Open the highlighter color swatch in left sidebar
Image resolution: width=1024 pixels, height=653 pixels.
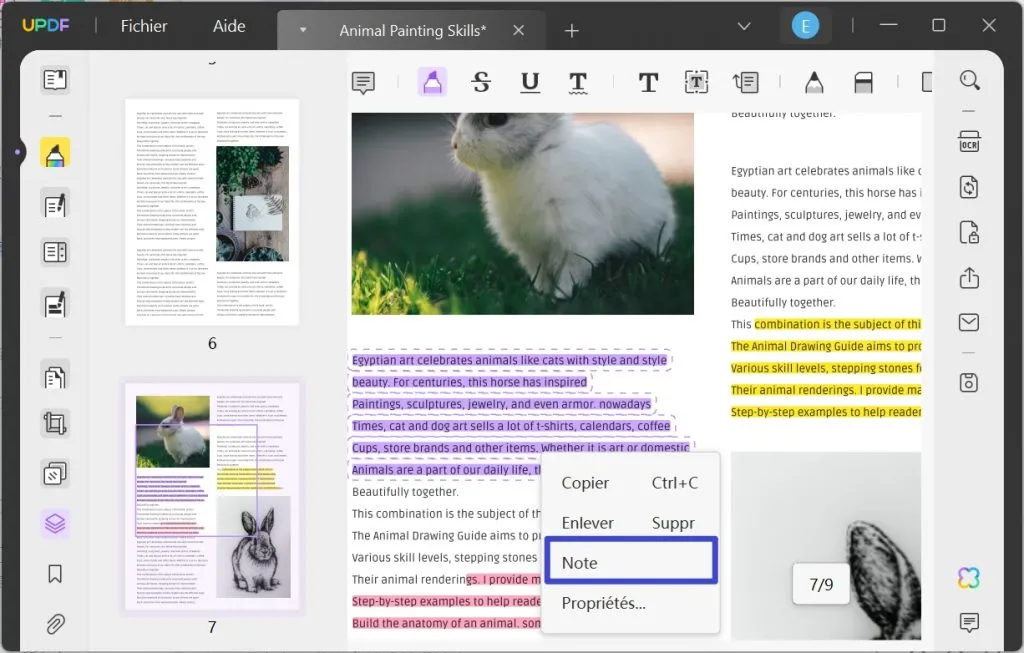pyautogui.click(x=55, y=152)
